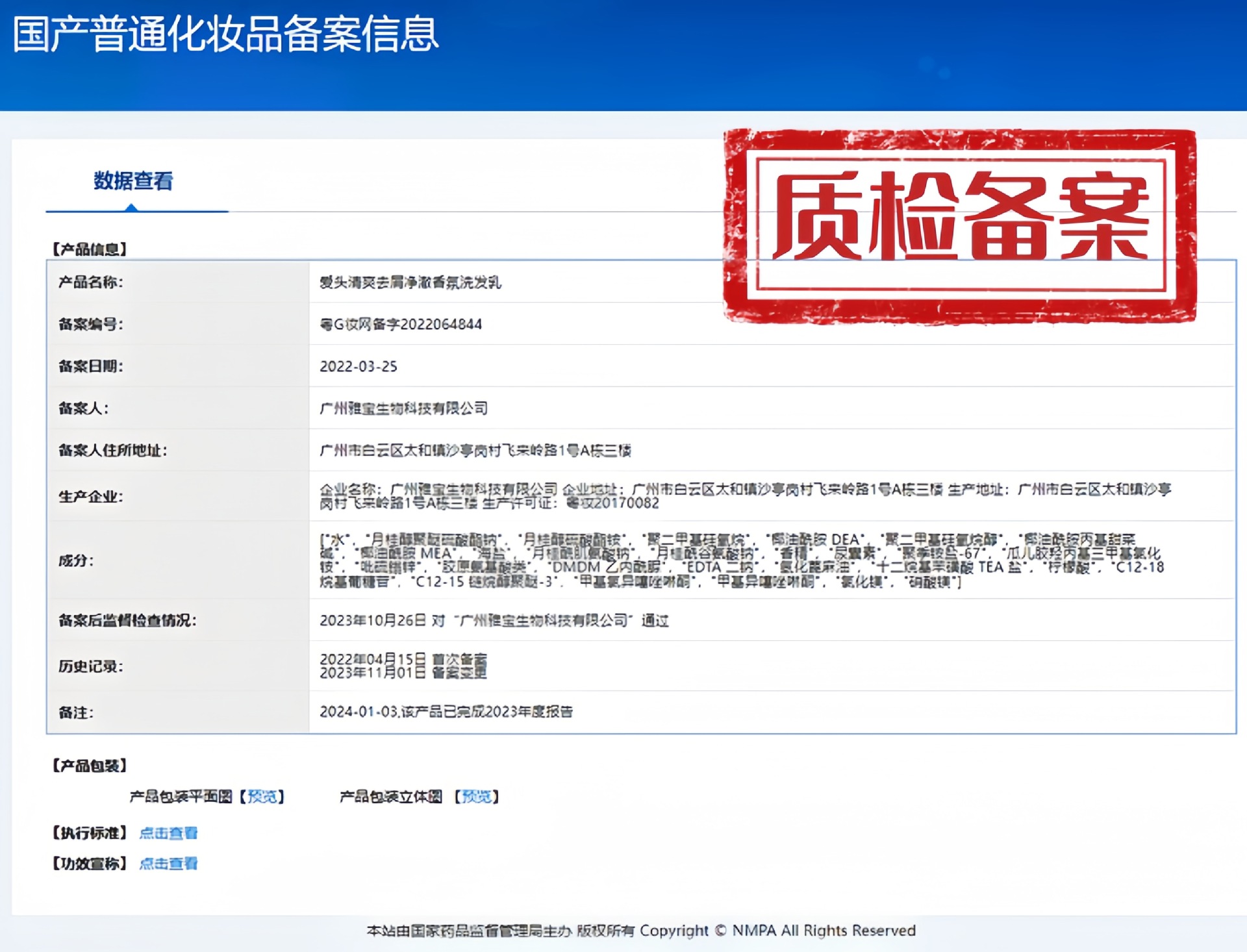The height and width of the screenshot is (952, 1247).
Task: Click 点击查看 next to 执行标准
Action: point(168,833)
